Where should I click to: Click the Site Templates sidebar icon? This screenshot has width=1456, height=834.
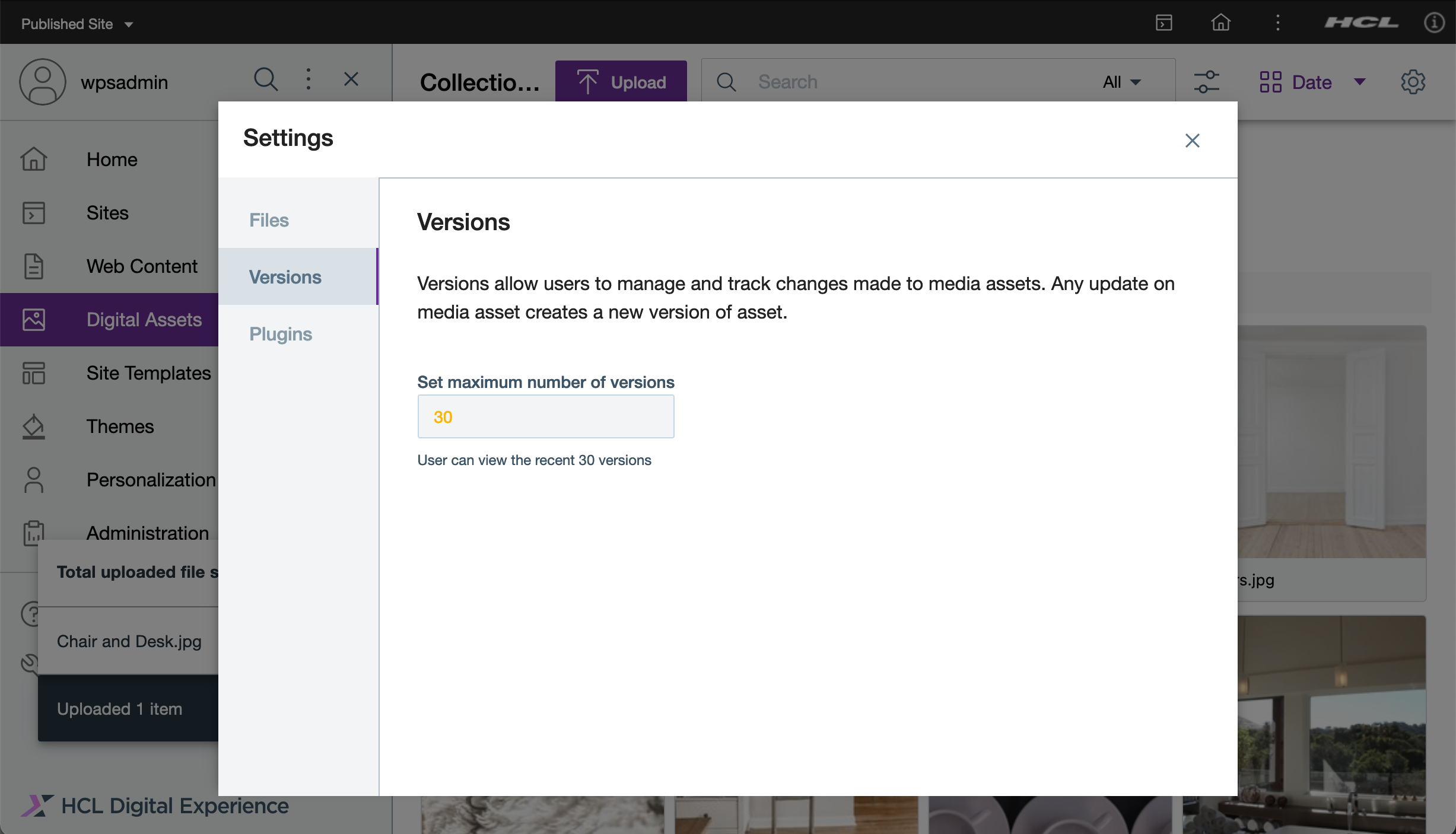tap(33, 372)
